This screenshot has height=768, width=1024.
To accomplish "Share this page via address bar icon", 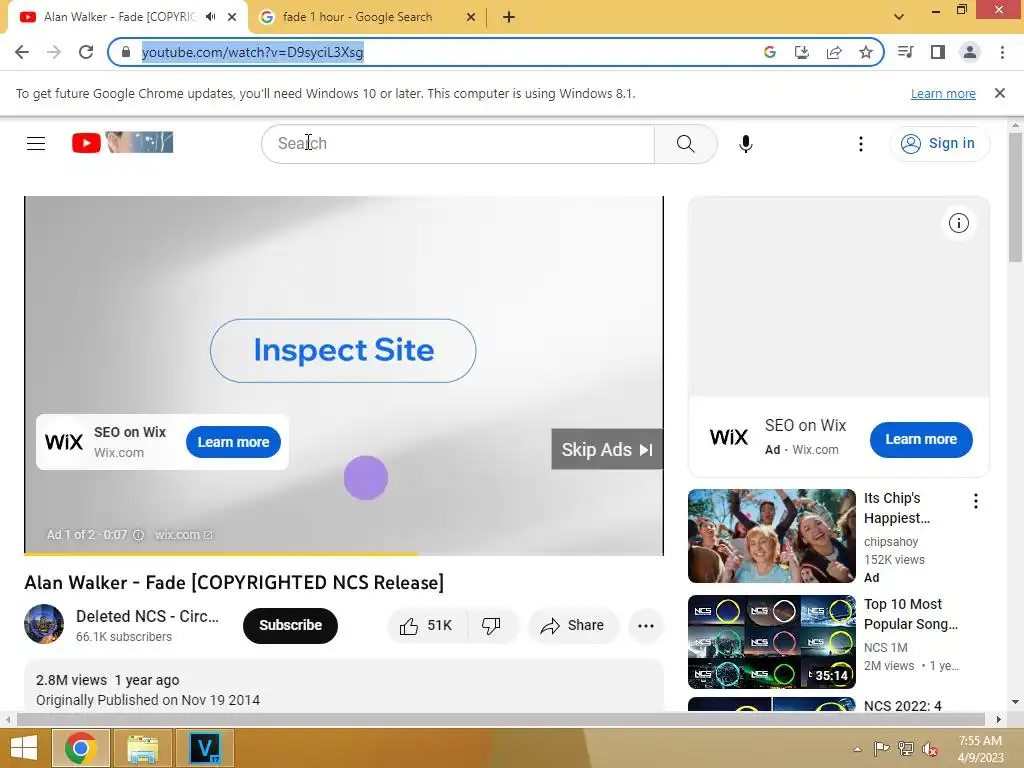I will pos(834,52).
